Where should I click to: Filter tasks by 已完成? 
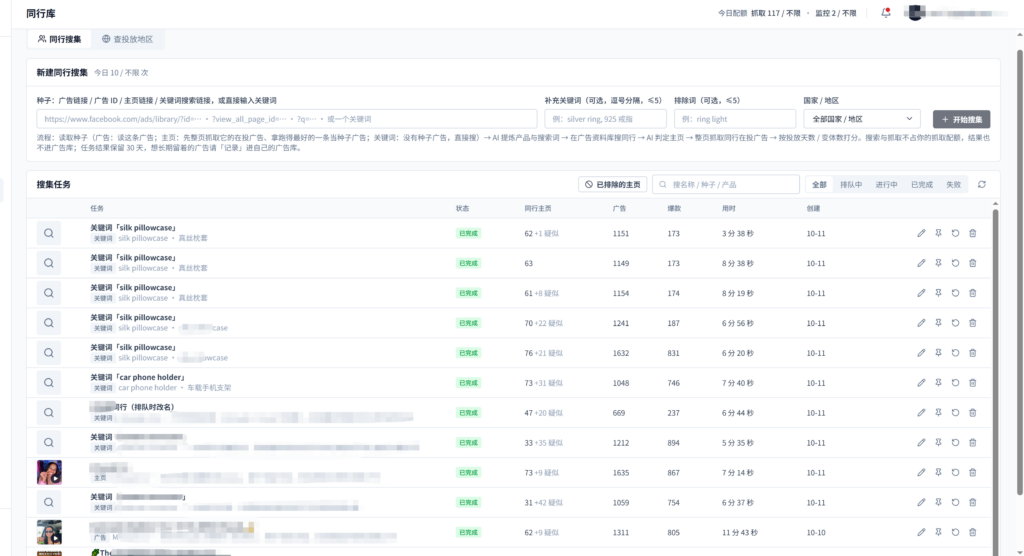[921, 185]
